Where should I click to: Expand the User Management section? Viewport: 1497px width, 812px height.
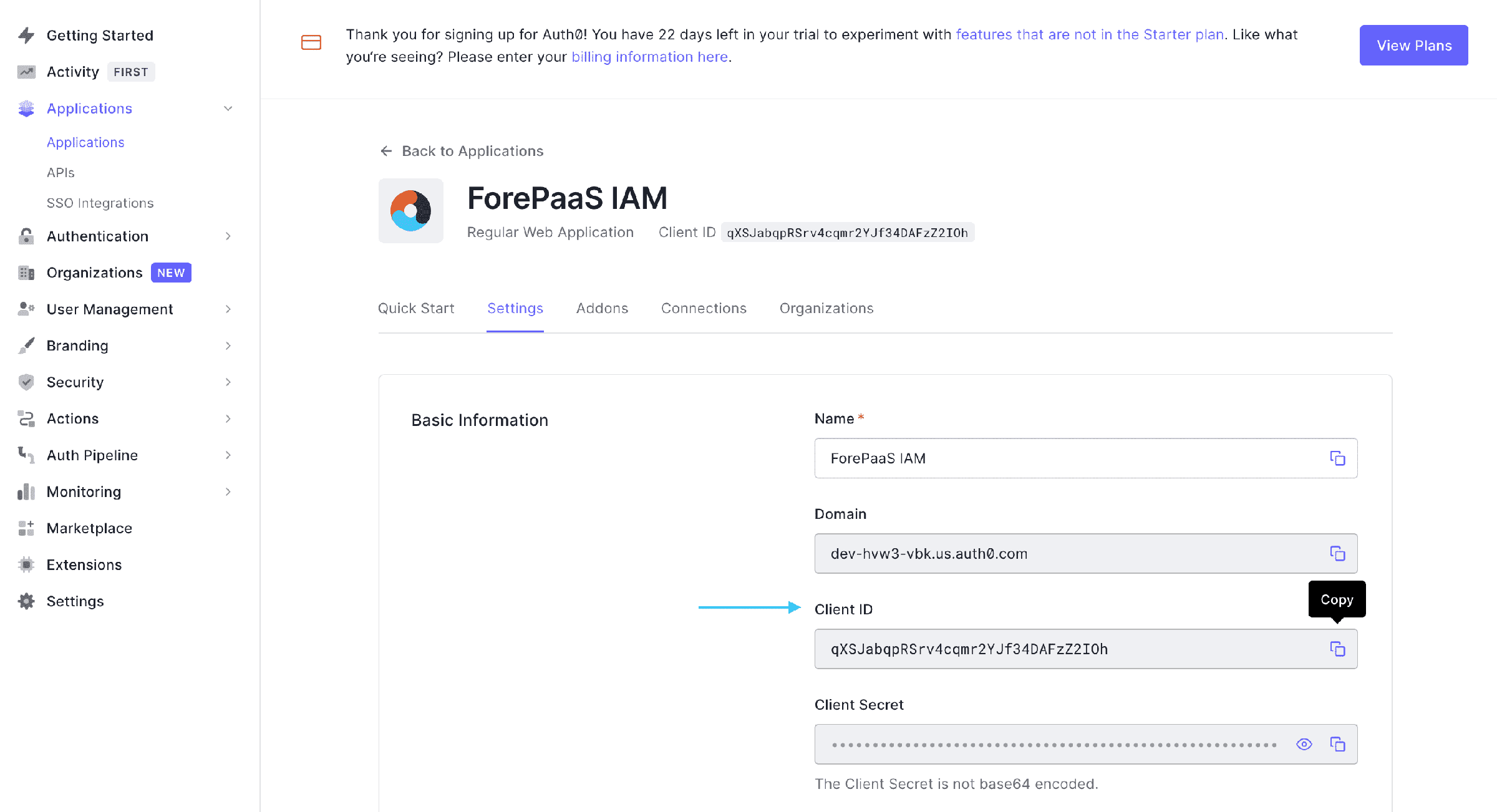click(x=228, y=309)
